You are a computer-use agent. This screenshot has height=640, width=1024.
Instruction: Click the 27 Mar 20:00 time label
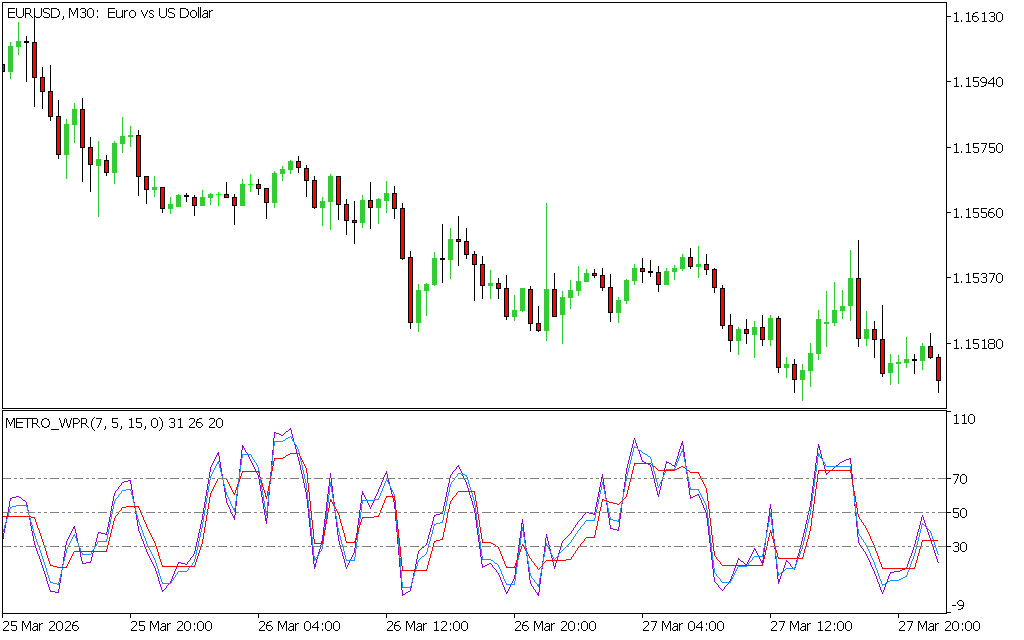click(x=937, y=626)
